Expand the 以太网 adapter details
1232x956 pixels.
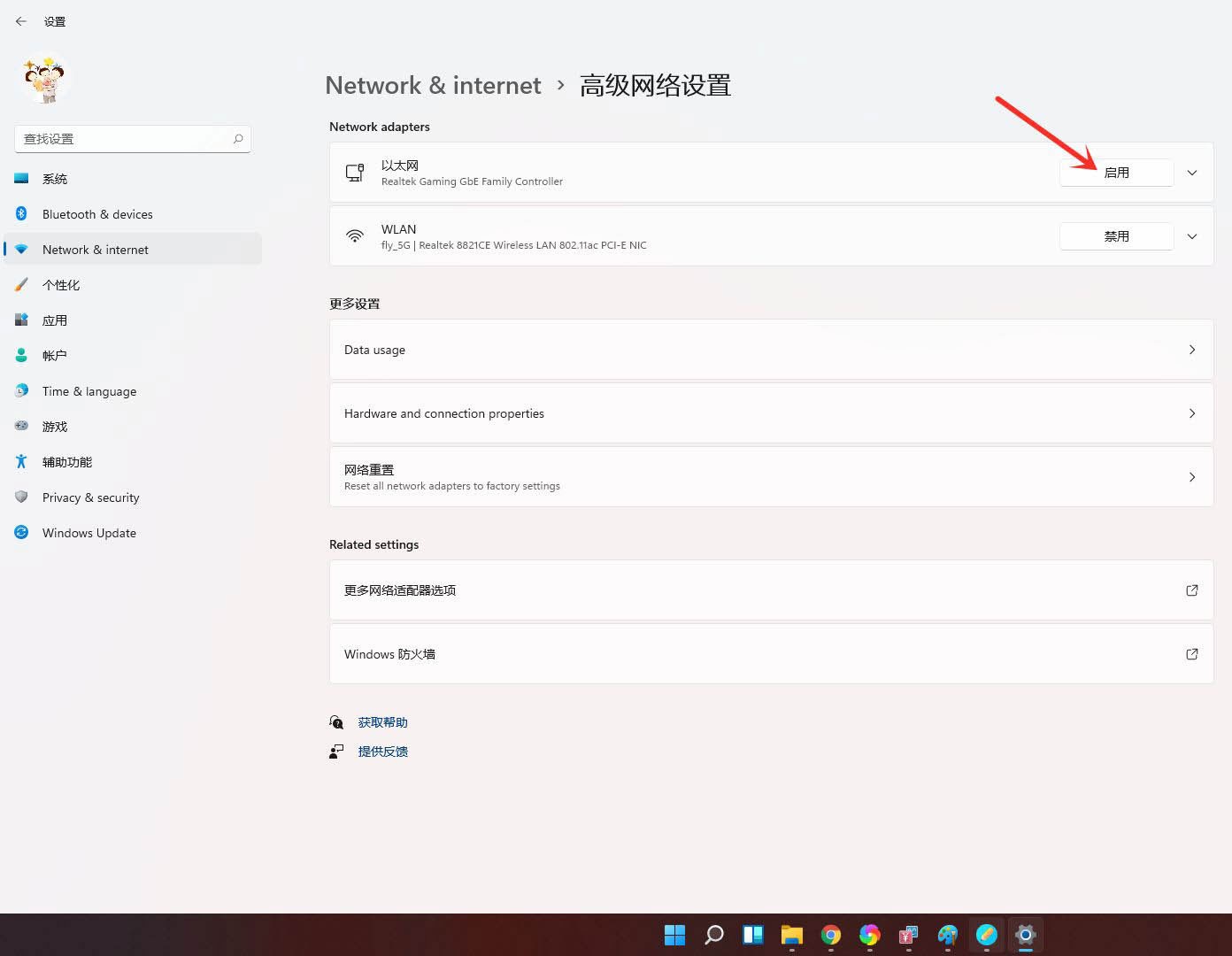pos(1192,173)
